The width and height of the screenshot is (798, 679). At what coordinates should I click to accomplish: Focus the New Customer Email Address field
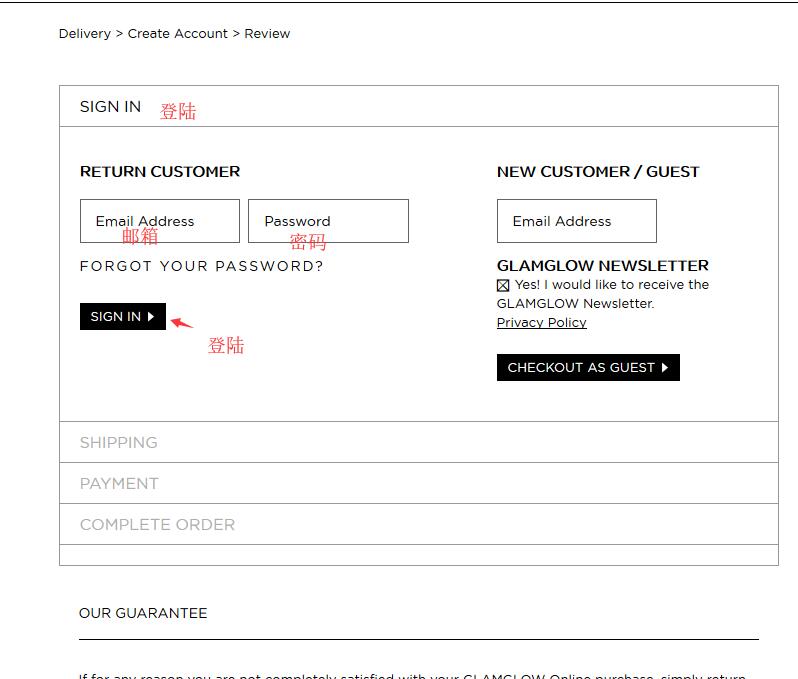pos(576,221)
